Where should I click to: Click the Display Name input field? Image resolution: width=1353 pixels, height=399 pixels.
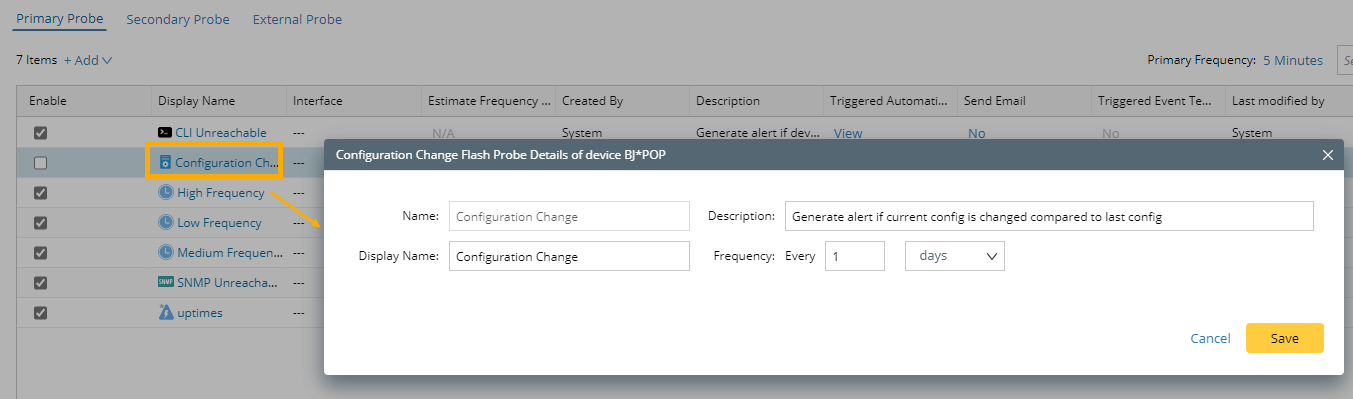pos(570,256)
